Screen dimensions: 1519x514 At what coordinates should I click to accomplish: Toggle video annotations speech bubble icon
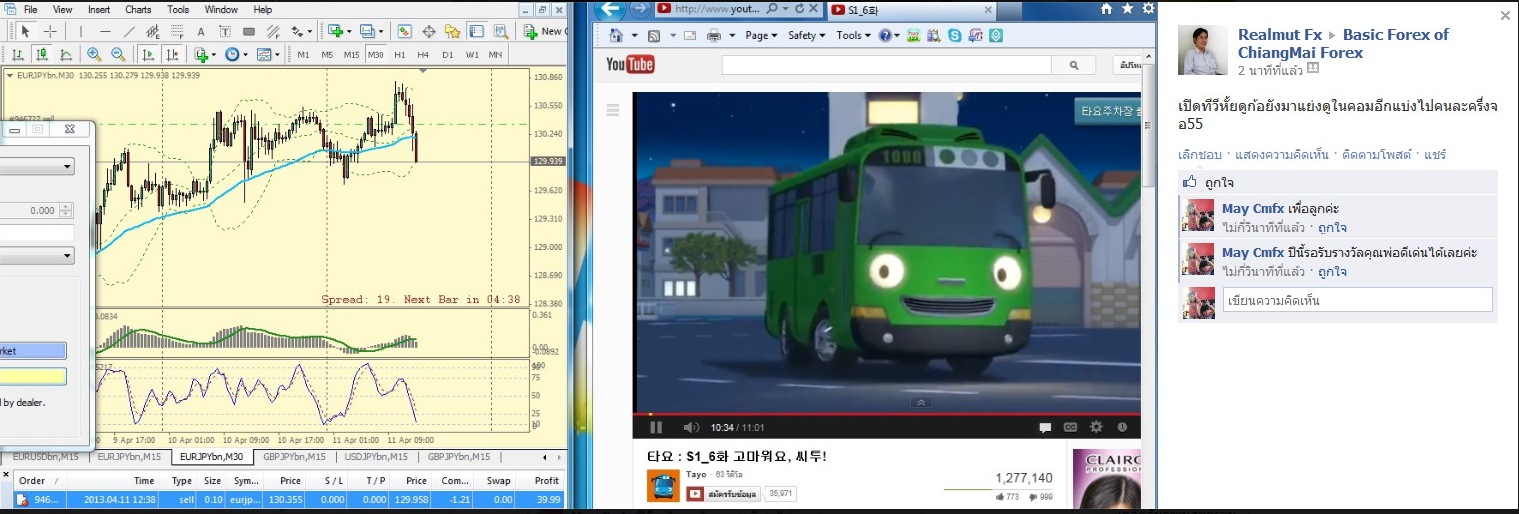pyautogui.click(x=1045, y=427)
